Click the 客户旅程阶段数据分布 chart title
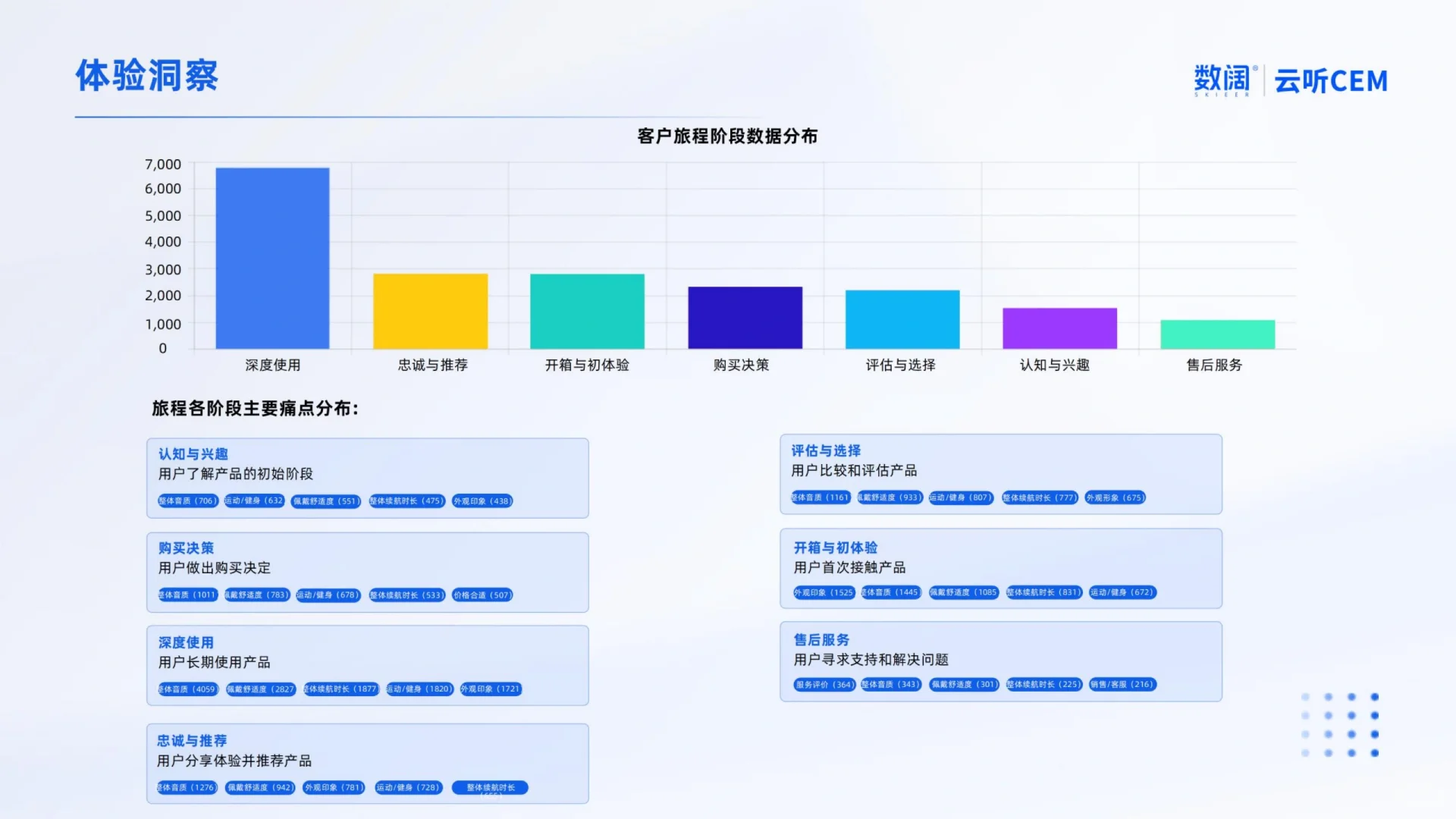 [x=730, y=137]
